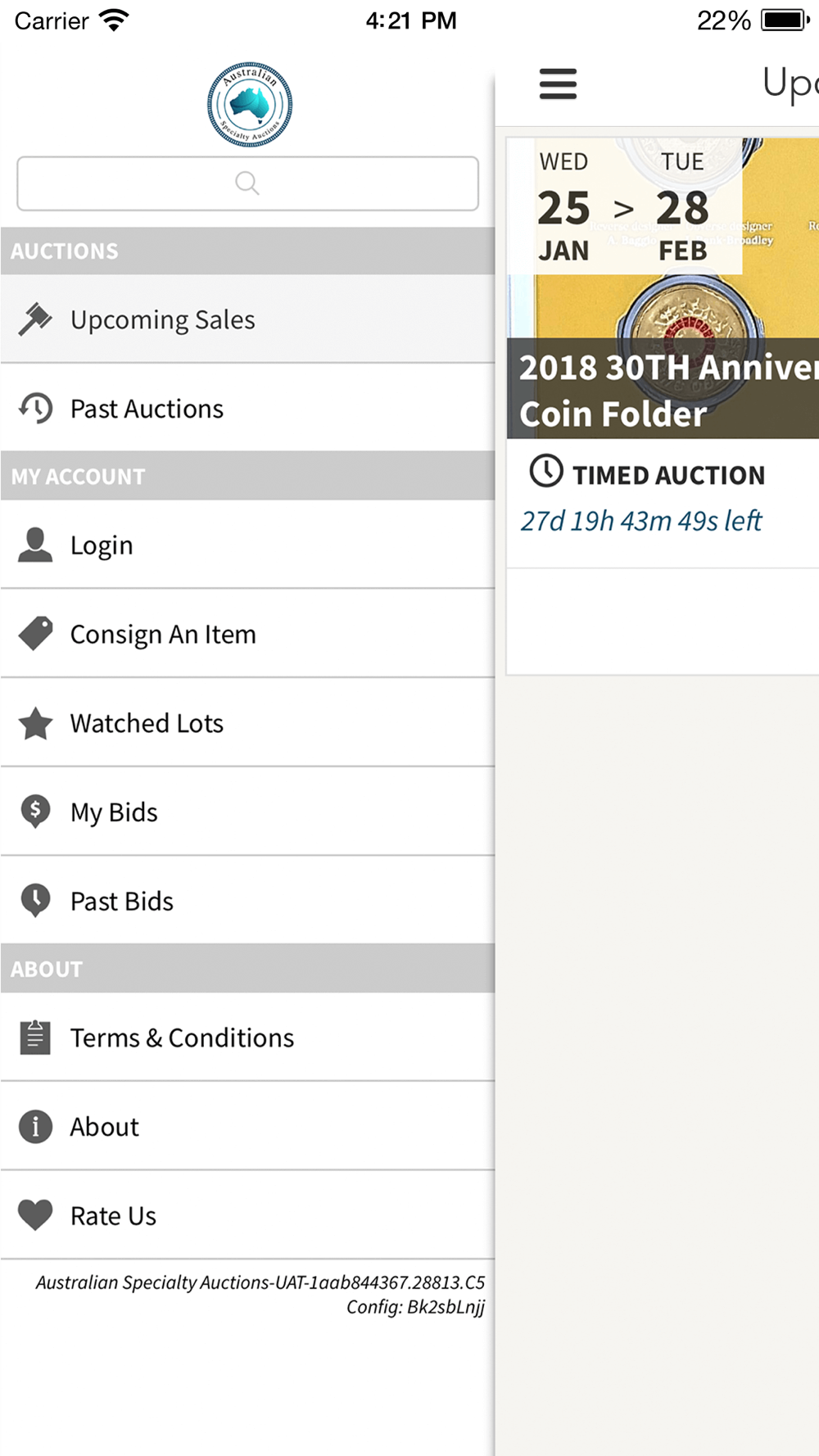Open the Upcoming Sales menu item
819x1456 pixels.
tap(163, 319)
